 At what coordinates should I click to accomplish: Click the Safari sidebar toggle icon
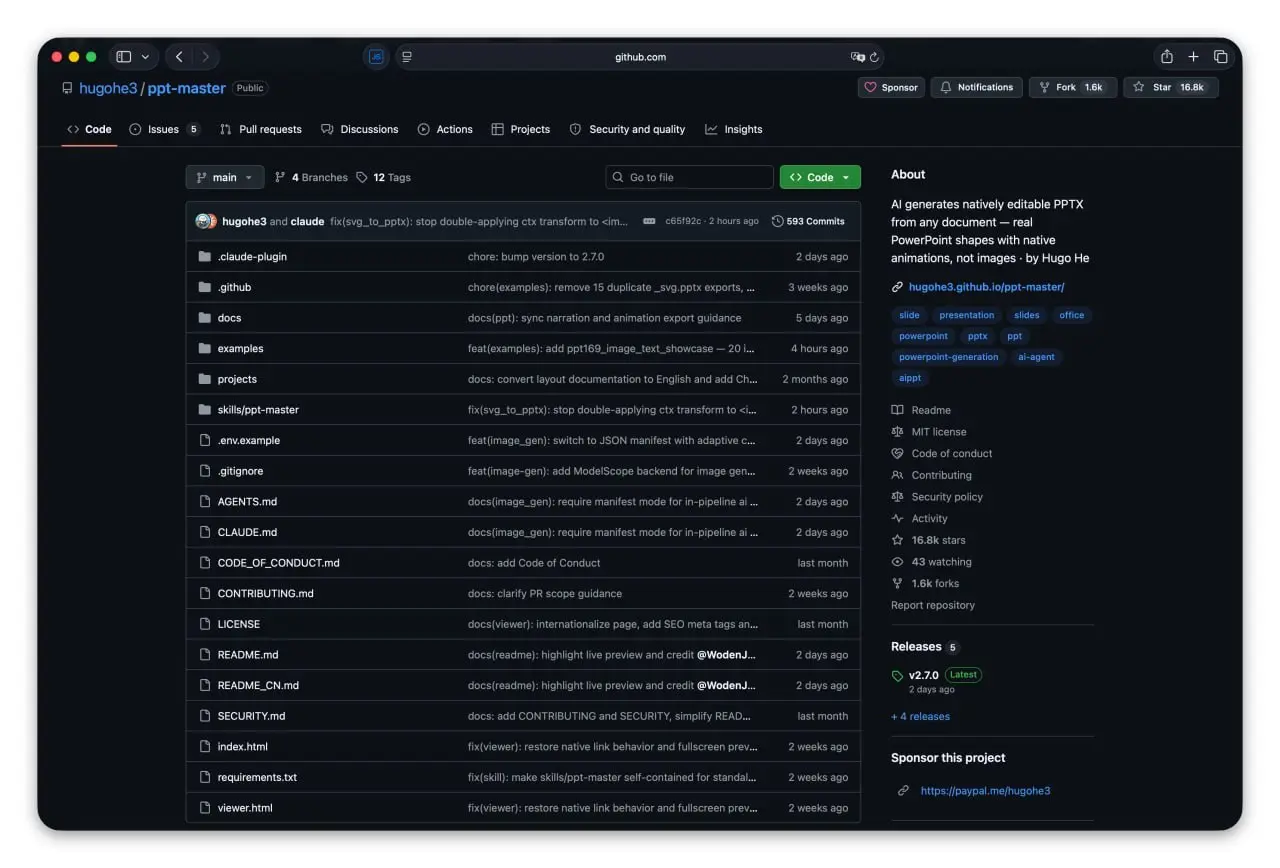pyautogui.click(x=124, y=57)
